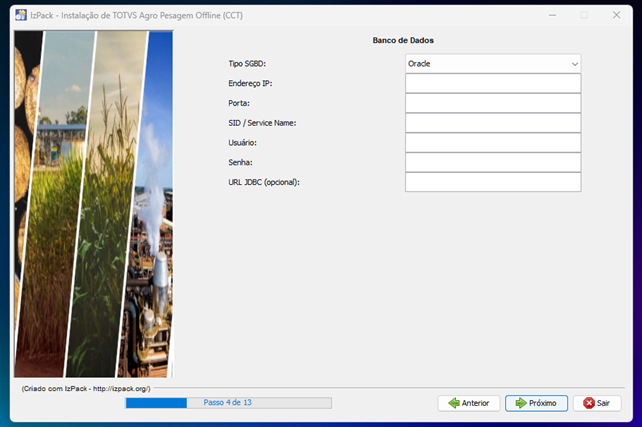
Task: Click the "Tipo SGBD:" label
Action: point(247,64)
